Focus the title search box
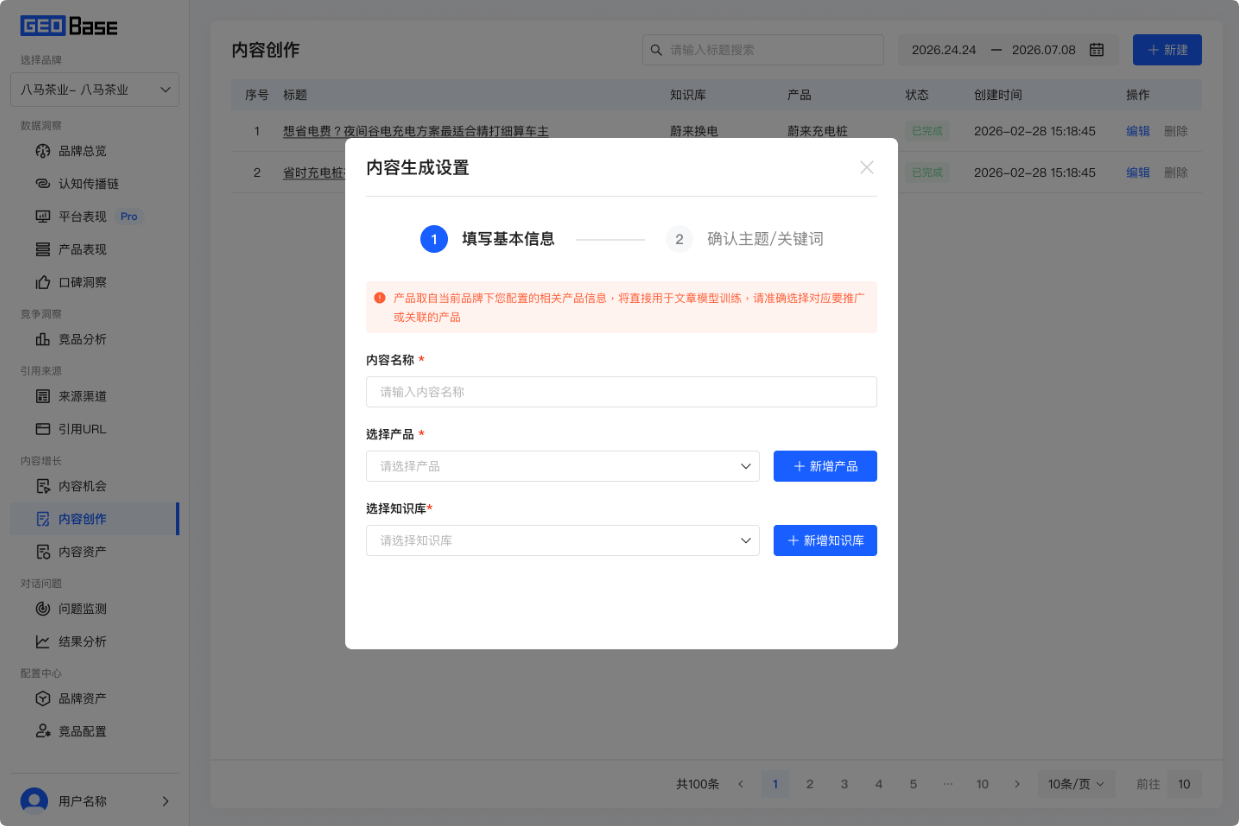 (763, 50)
